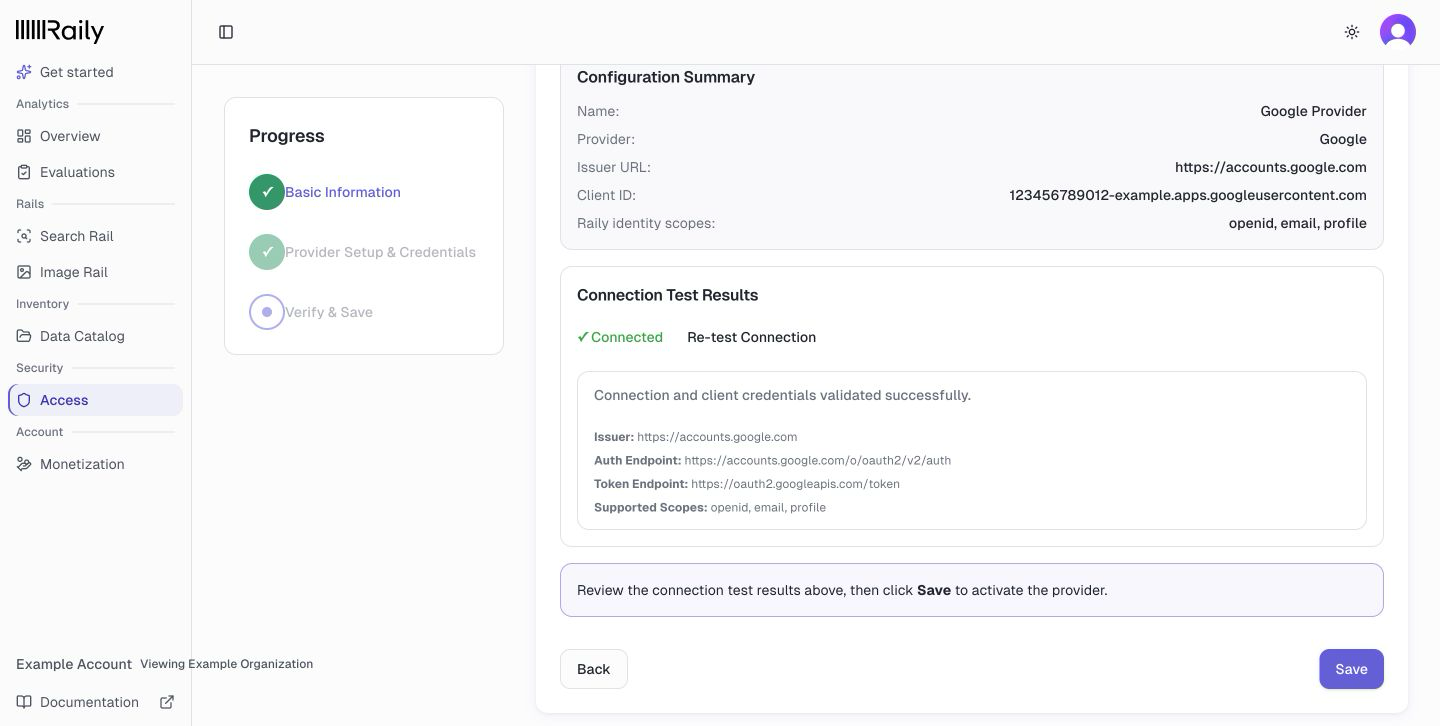Click Example Account name in sidebar footer

click(74, 664)
